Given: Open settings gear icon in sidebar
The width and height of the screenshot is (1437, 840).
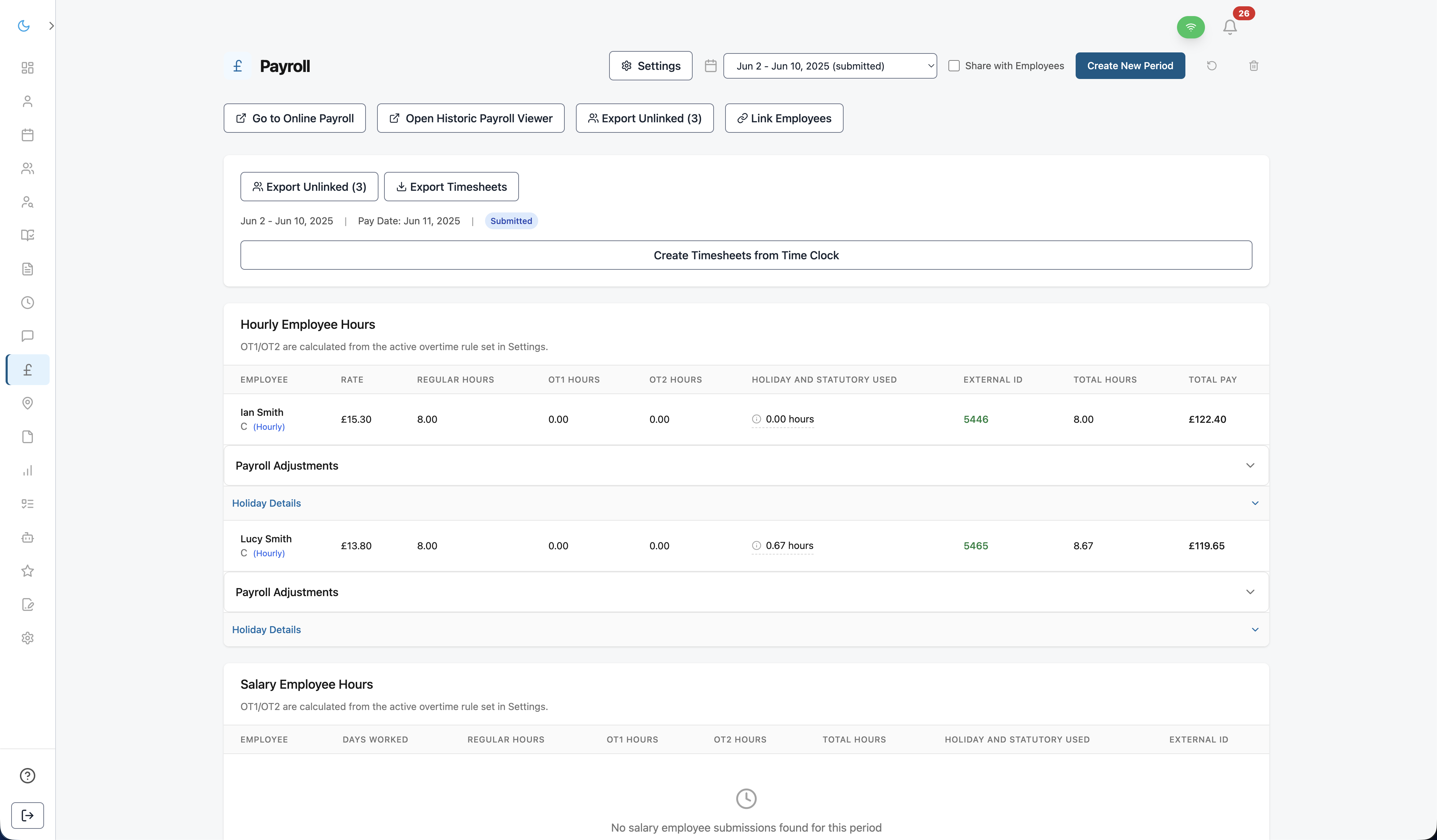Looking at the screenshot, I should (x=27, y=638).
